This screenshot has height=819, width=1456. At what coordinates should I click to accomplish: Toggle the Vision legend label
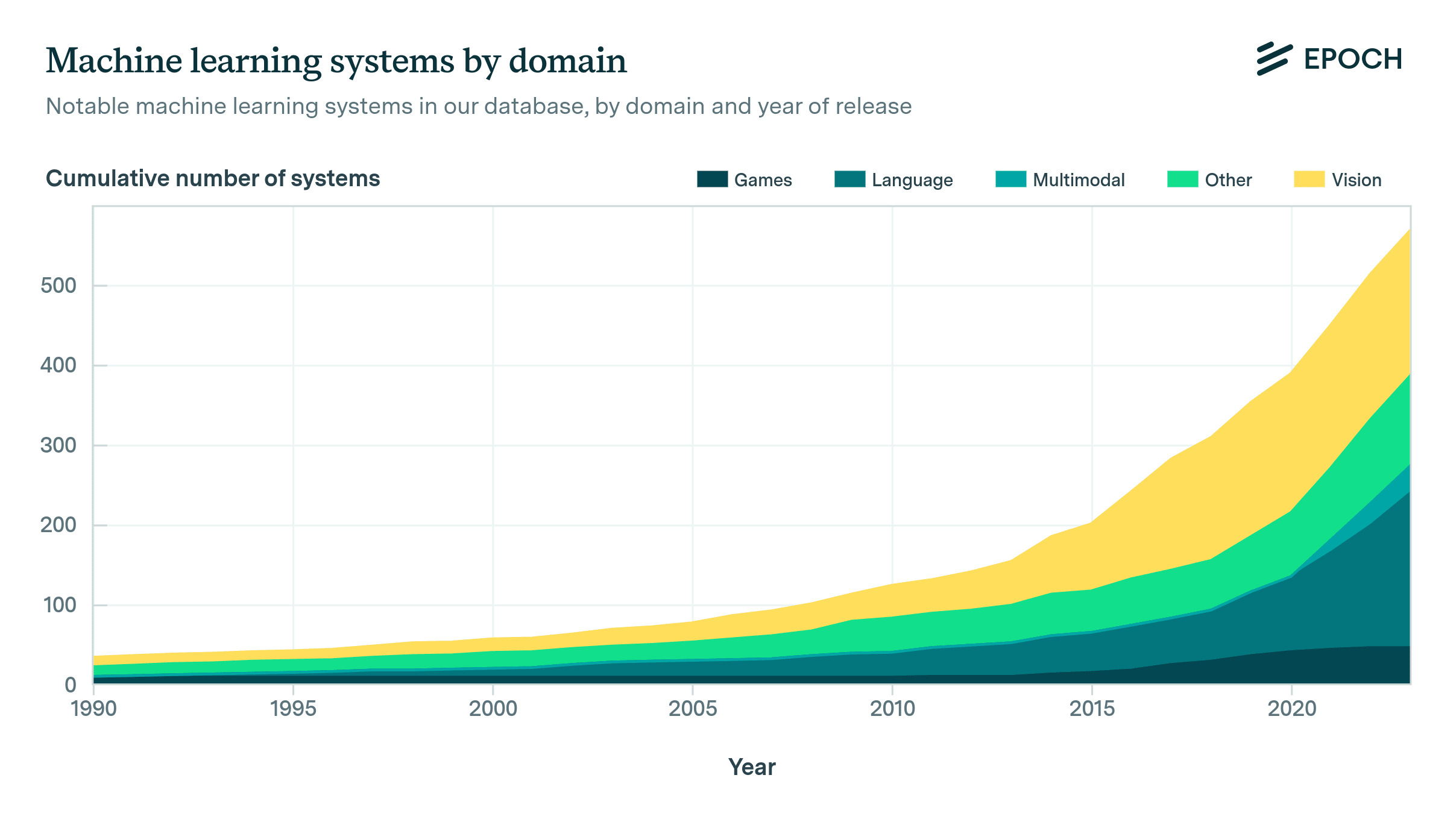click(1356, 180)
